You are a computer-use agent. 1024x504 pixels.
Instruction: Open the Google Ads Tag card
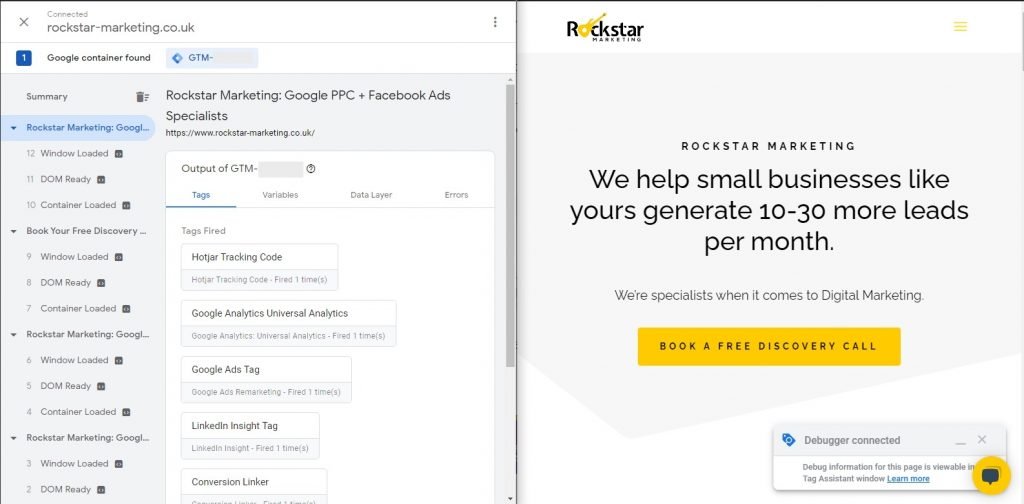click(266, 379)
